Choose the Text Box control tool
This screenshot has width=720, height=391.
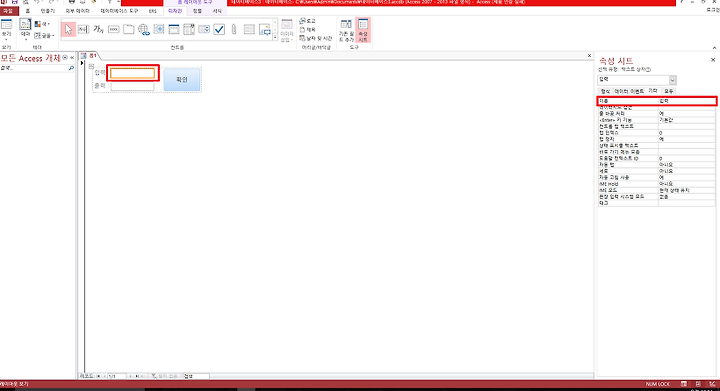coord(83,29)
